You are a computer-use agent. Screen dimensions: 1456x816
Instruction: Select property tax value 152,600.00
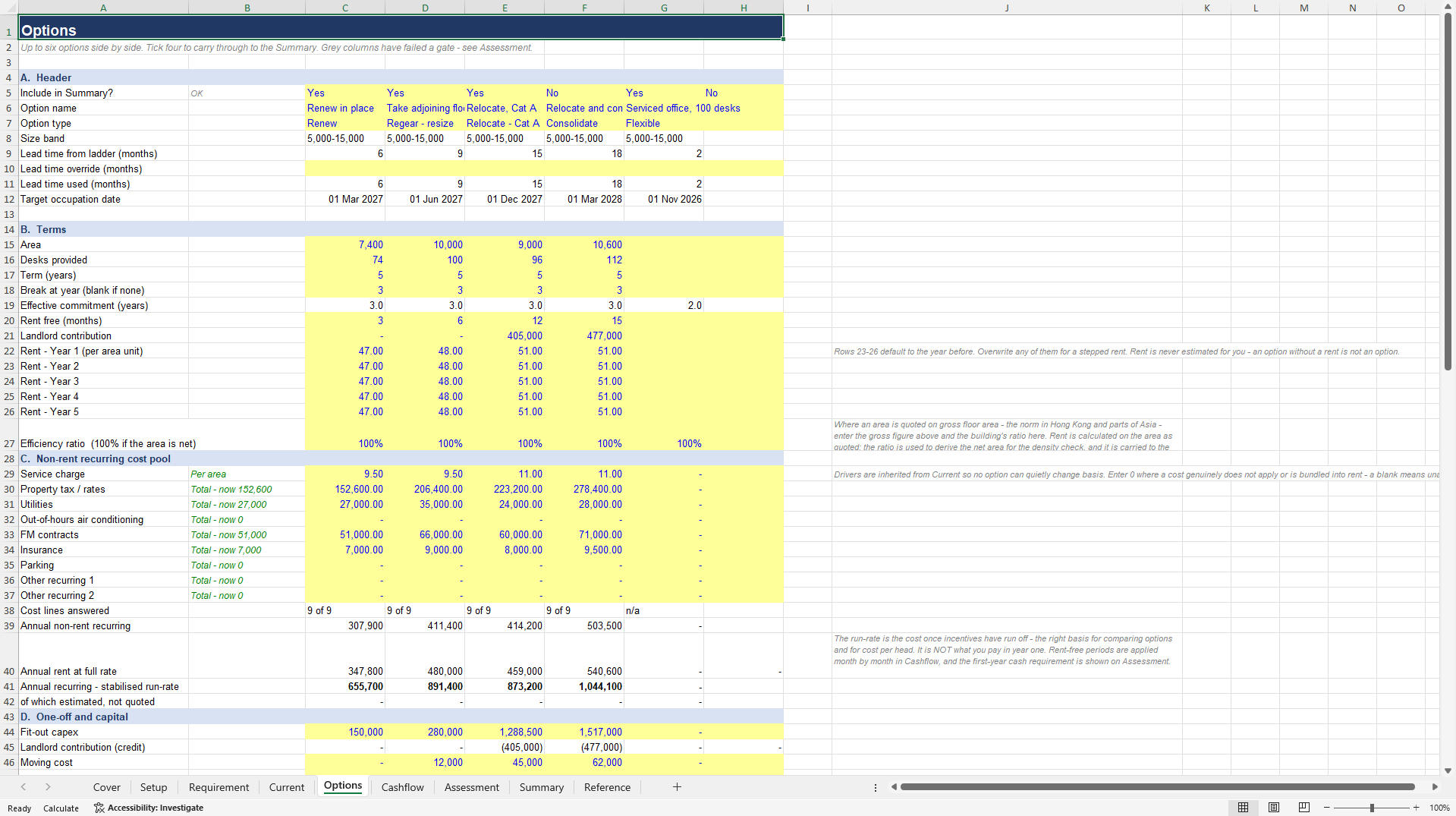click(x=345, y=489)
